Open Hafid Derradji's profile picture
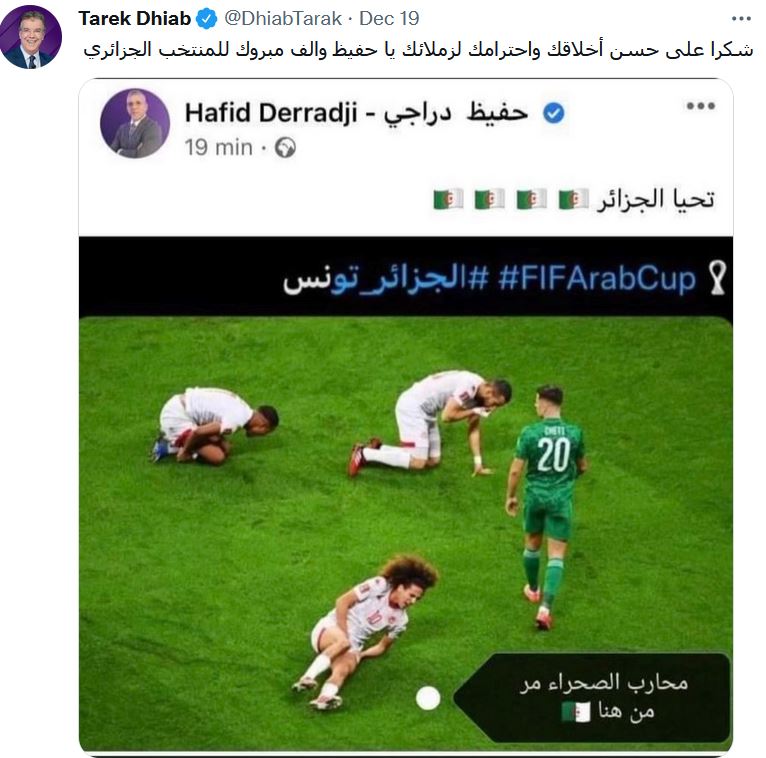The image size is (766, 758). 135,123
